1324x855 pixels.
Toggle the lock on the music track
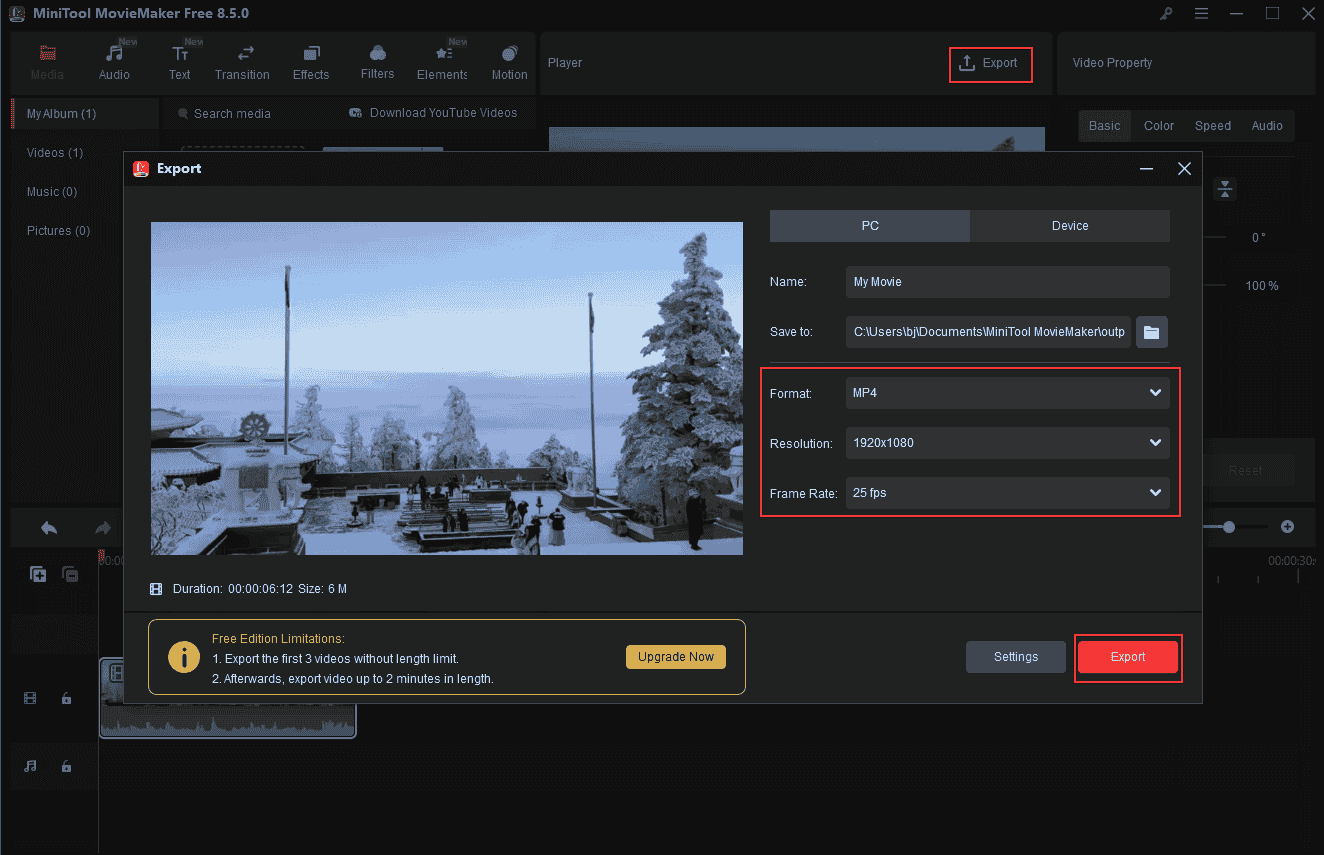tap(66, 766)
